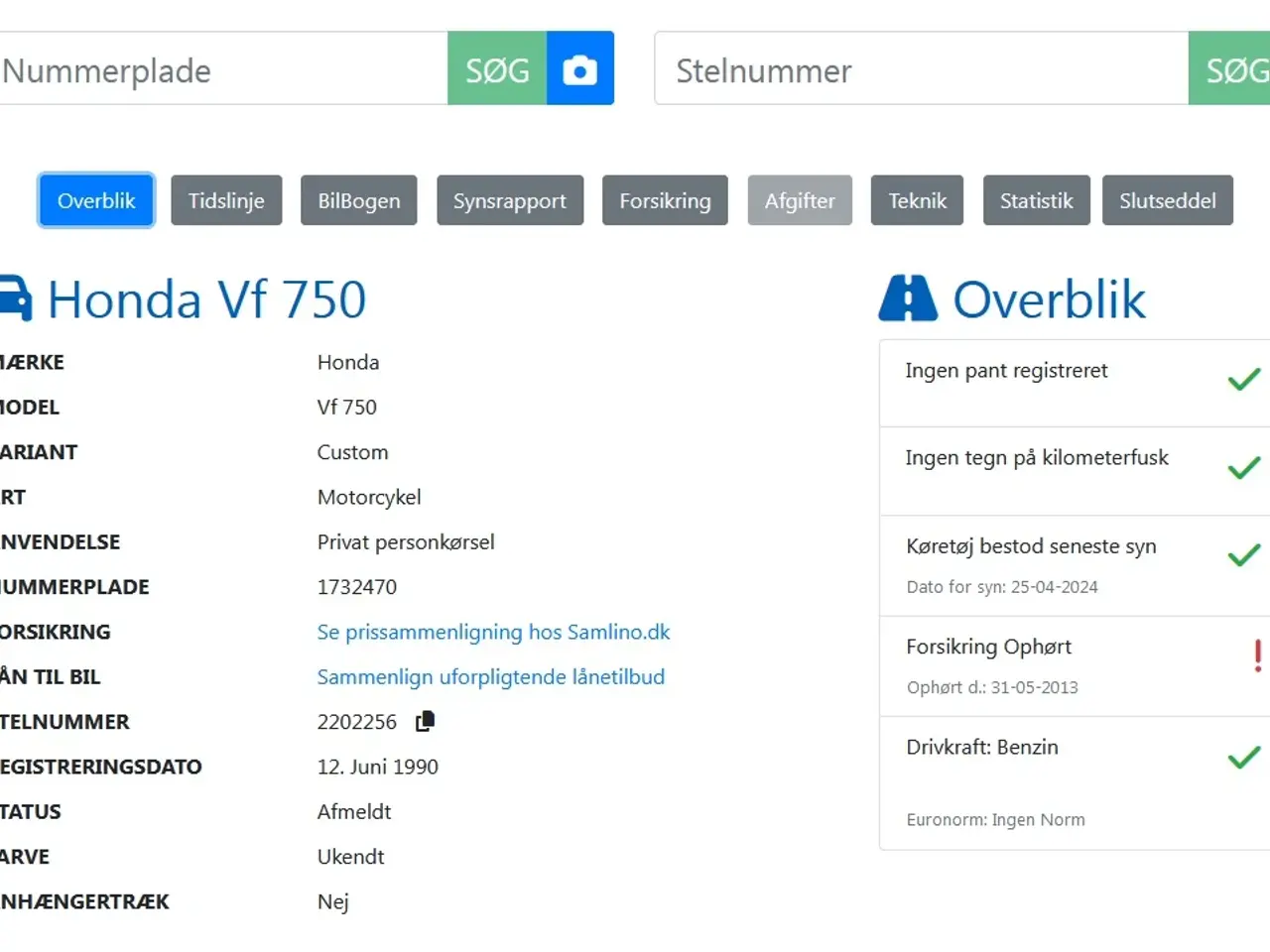
Task: Click Dato for syn: 25-04-2024 text
Action: click(x=1002, y=587)
